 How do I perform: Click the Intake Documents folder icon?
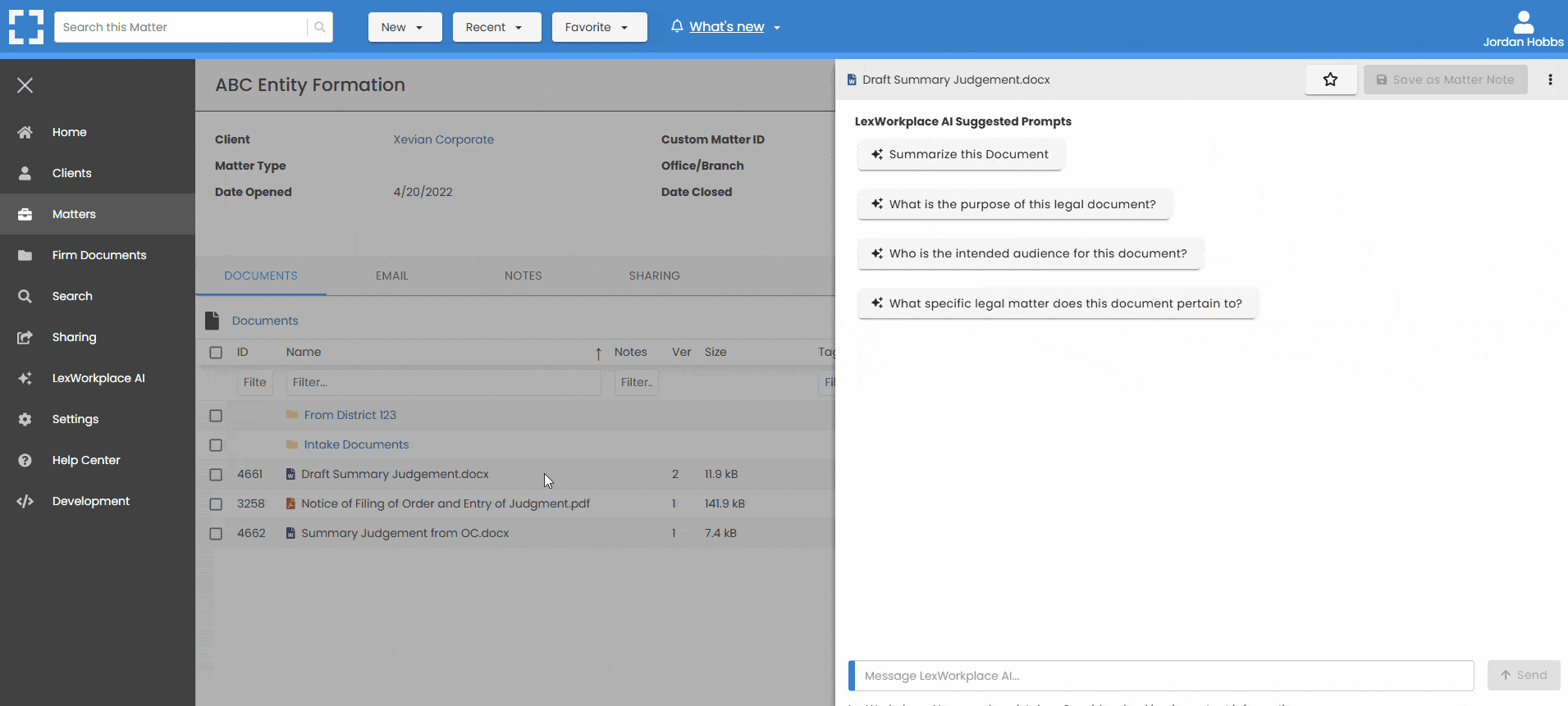292,444
